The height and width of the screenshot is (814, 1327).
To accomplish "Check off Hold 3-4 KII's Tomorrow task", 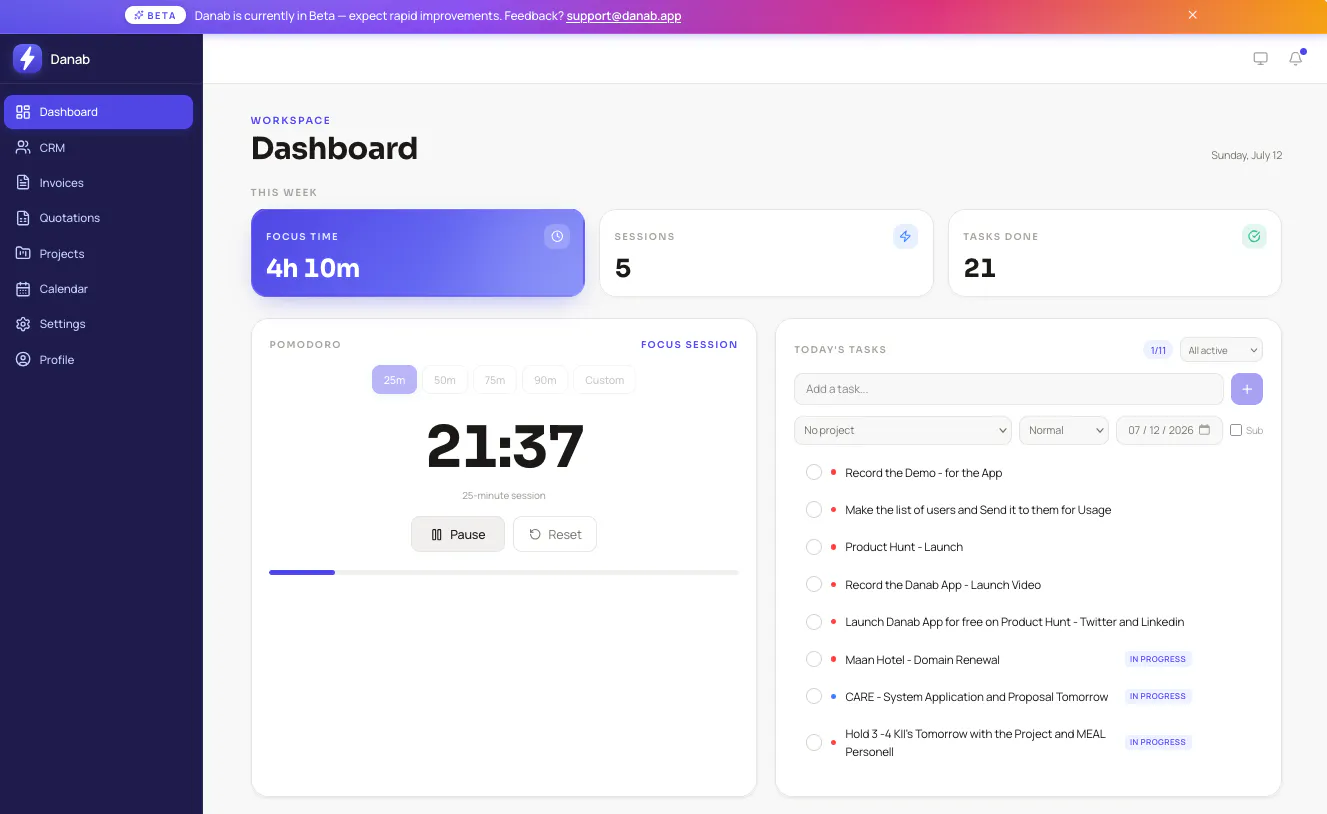I will pyautogui.click(x=814, y=742).
